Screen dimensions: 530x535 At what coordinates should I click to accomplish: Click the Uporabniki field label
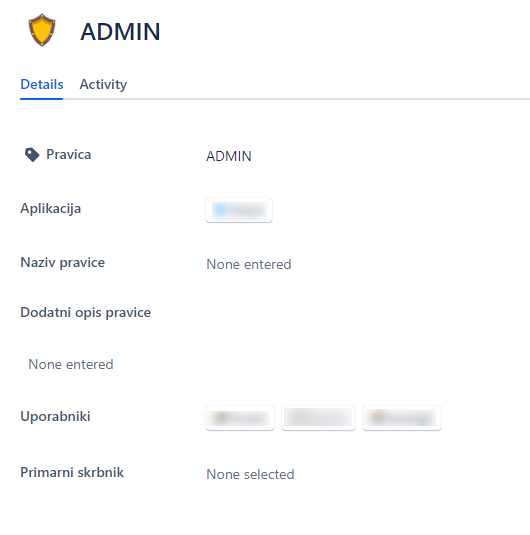coord(55,416)
